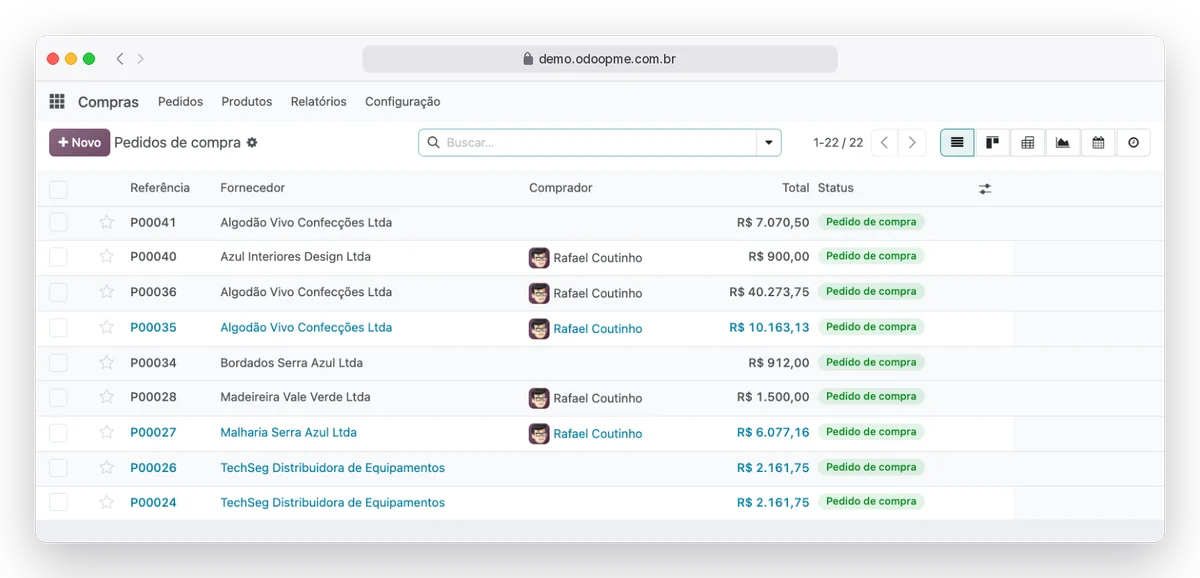Sort by Status column header
The width and height of the screenshot is (1200, 578).
pyautogui.click(x=836, y=188)
